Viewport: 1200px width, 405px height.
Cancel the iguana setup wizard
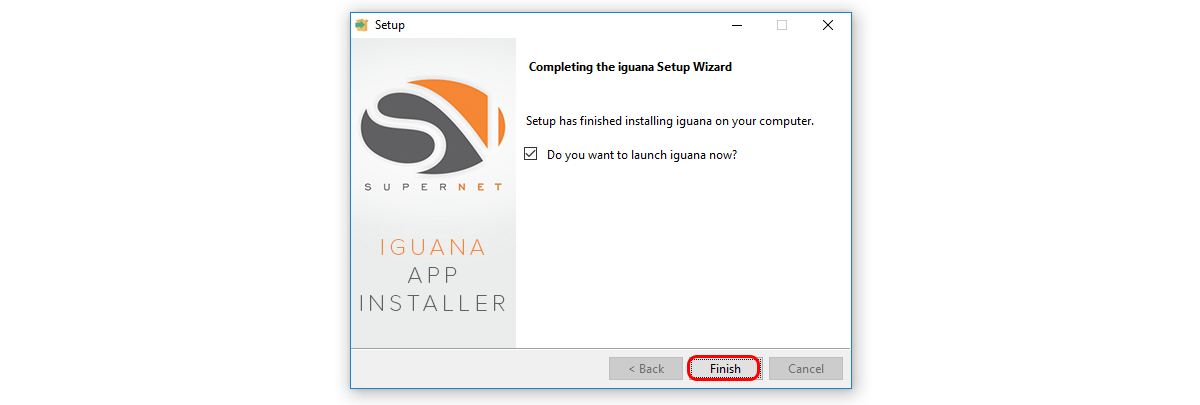point(806,368)
